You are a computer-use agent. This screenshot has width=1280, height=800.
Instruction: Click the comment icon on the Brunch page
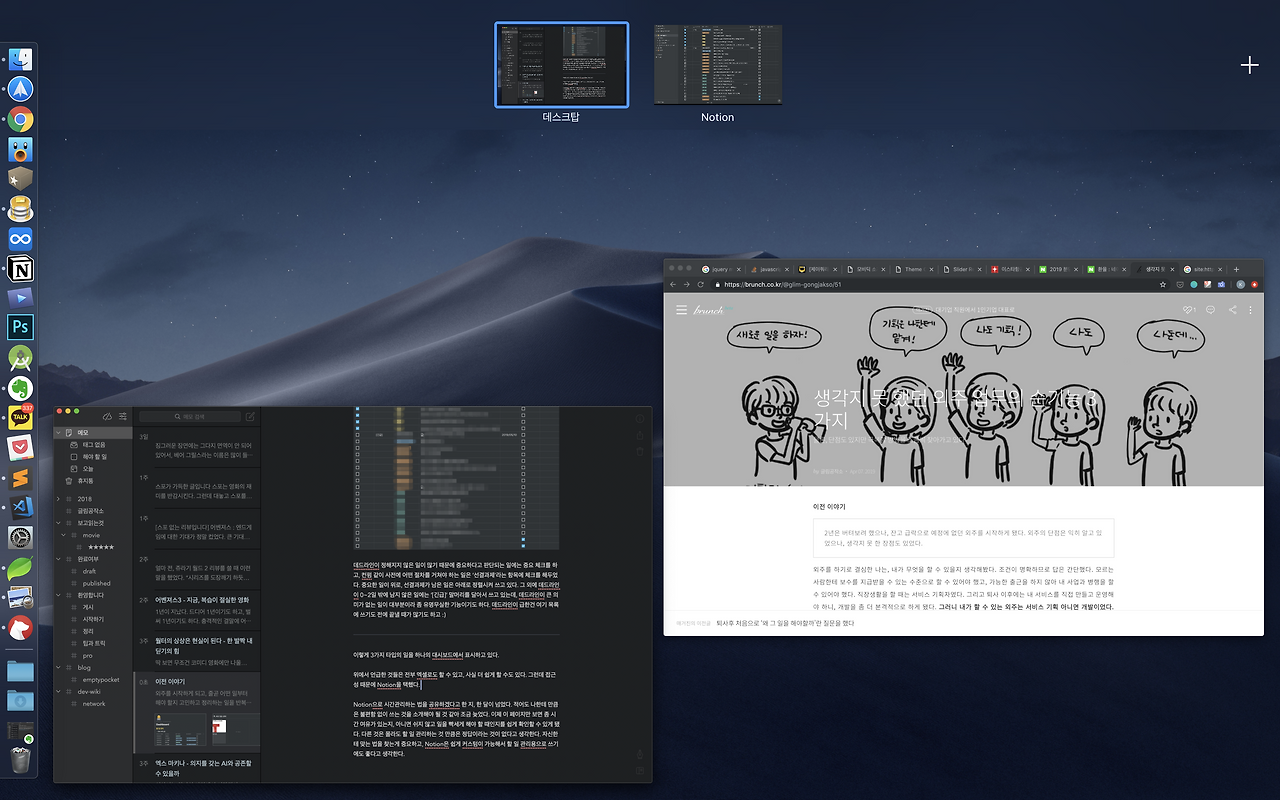coord(1210,310)
